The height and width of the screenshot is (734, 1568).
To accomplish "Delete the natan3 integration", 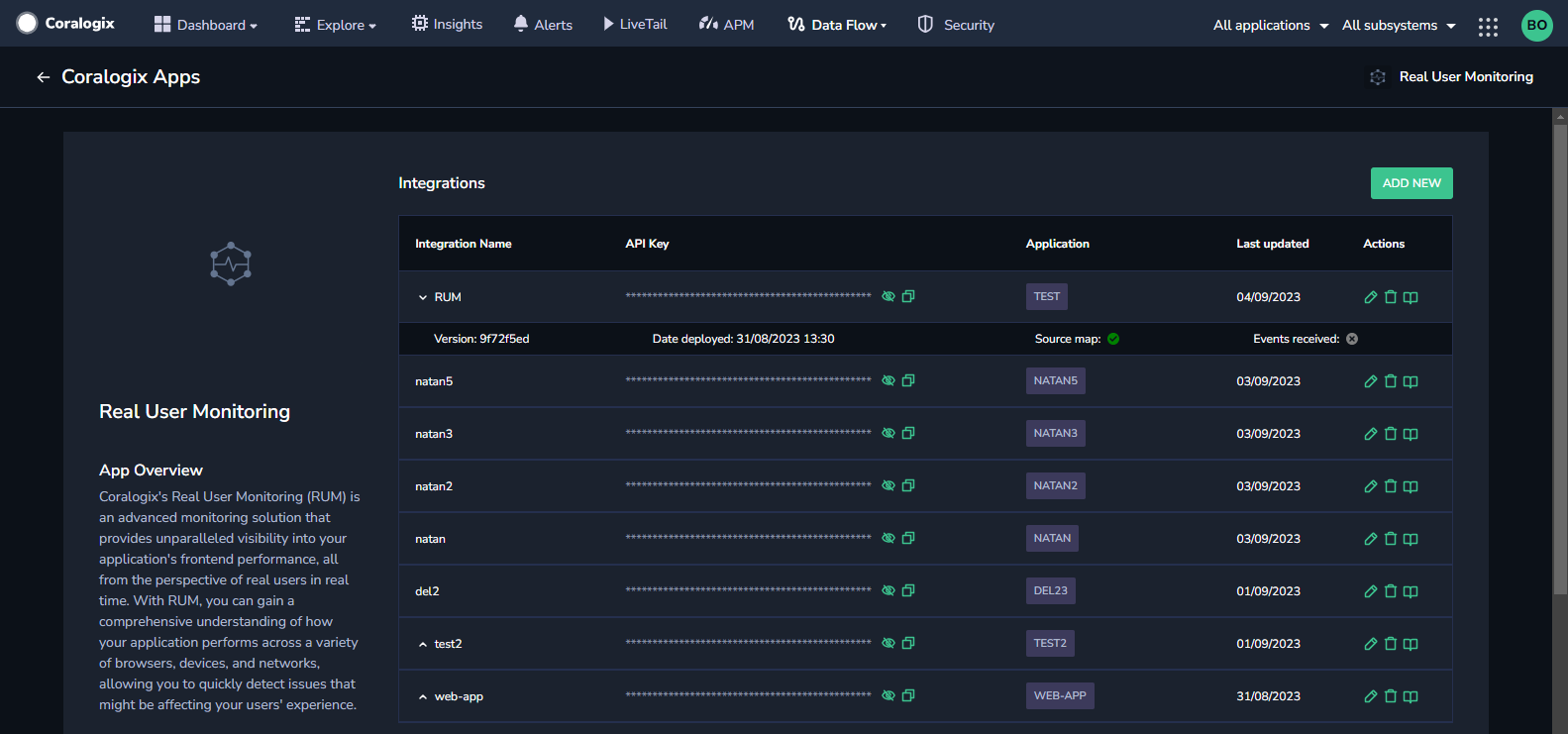I will 1391,434.
